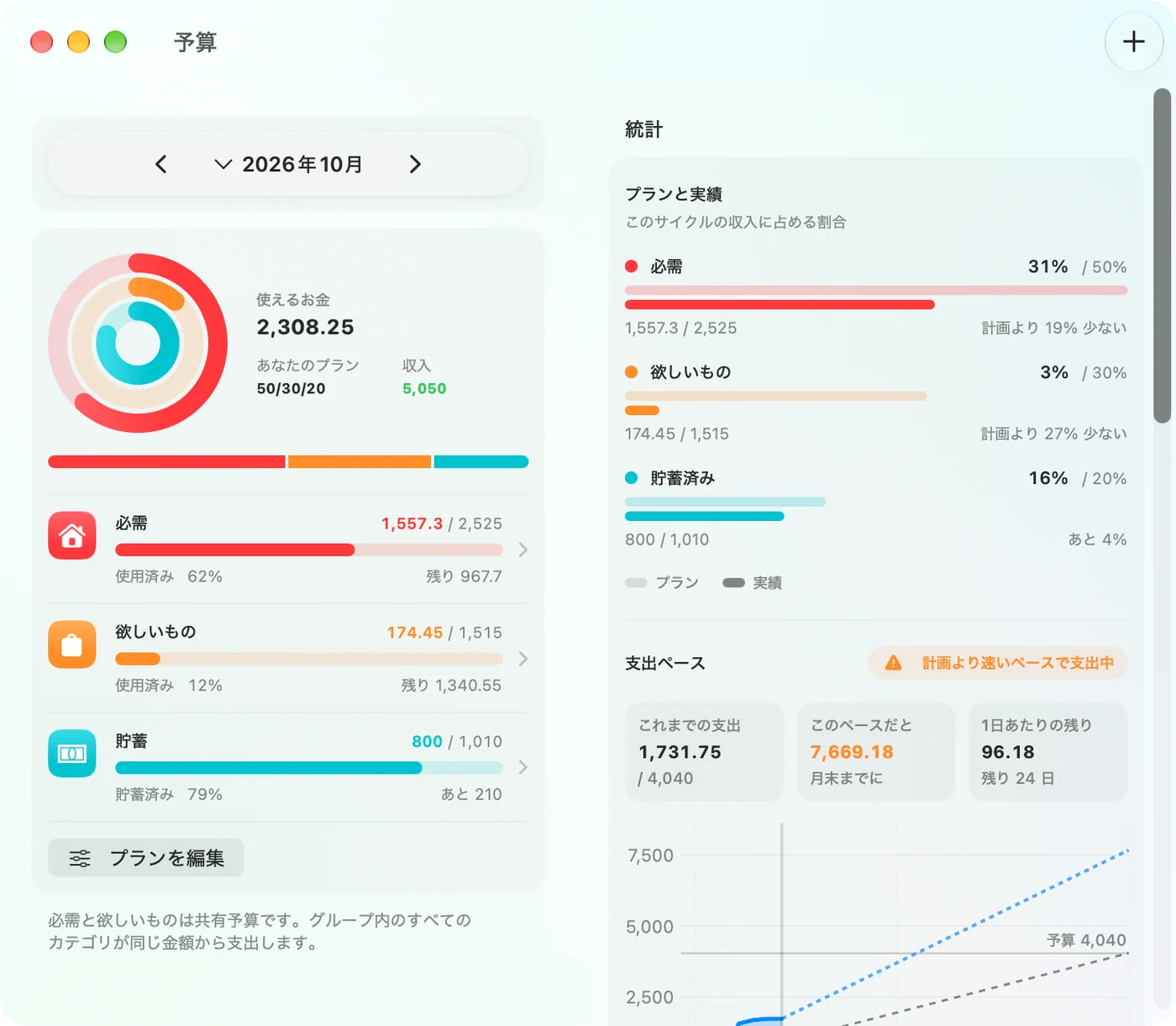Click the 7,669.18 projected amount
The image size is (1176, 1026).
click(x=851, y=752)
